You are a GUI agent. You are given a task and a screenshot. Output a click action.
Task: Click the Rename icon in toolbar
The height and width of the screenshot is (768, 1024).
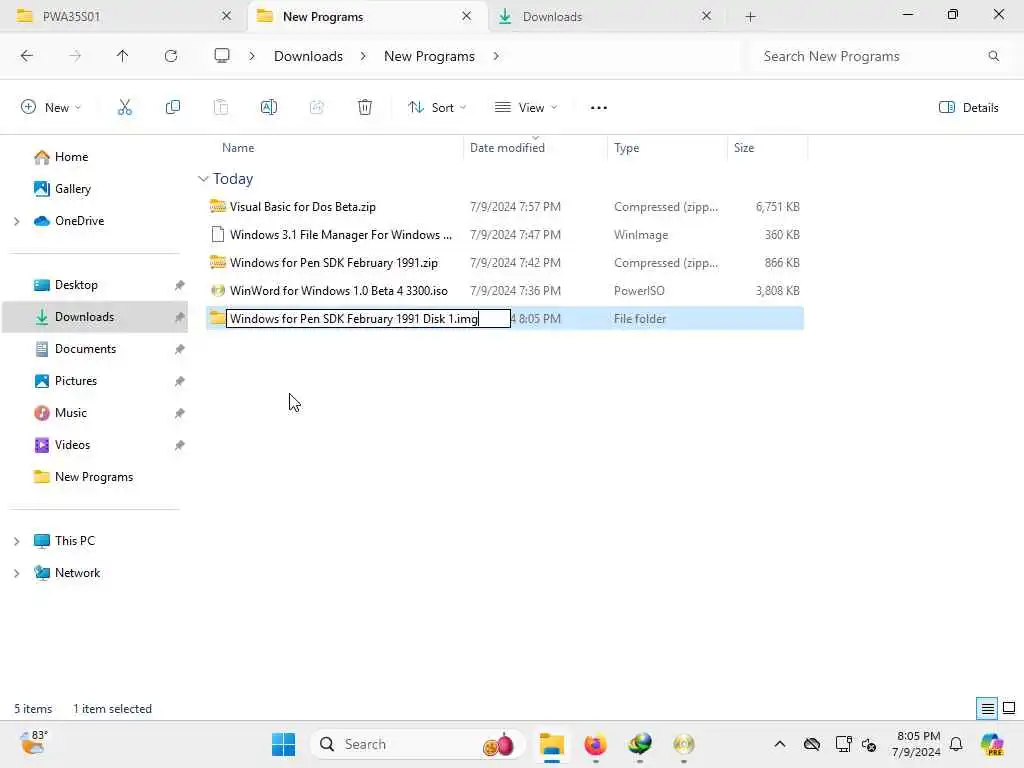tap(268, 108)
